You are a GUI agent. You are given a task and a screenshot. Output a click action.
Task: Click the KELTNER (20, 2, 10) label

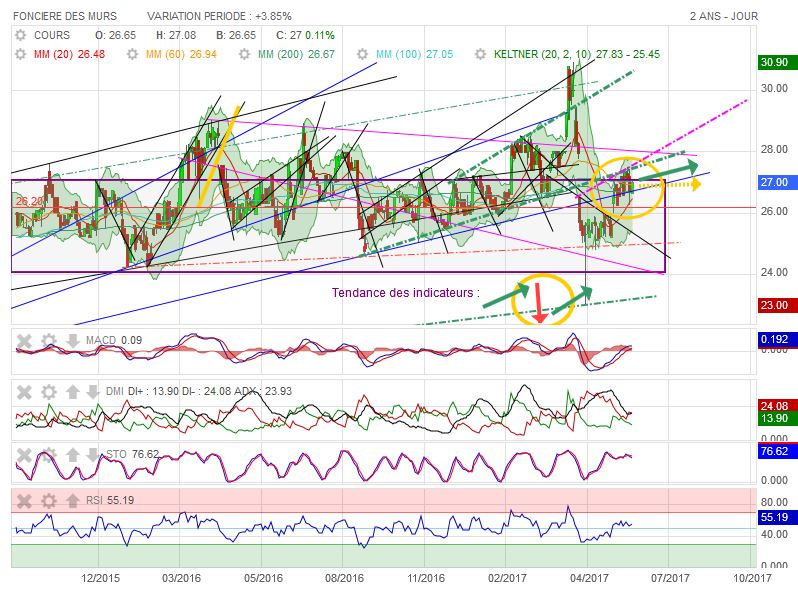click(x=577, y=54)
